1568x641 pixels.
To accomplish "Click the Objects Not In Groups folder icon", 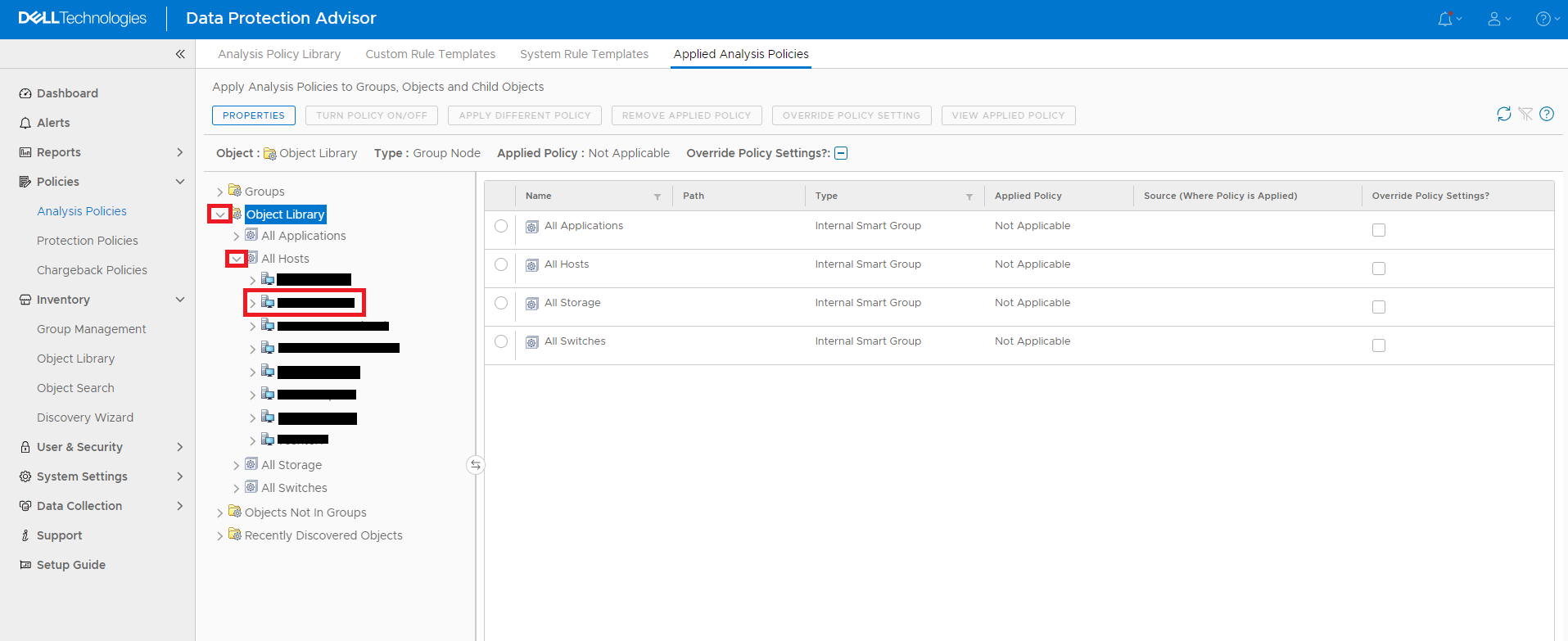I will (235, 511).
